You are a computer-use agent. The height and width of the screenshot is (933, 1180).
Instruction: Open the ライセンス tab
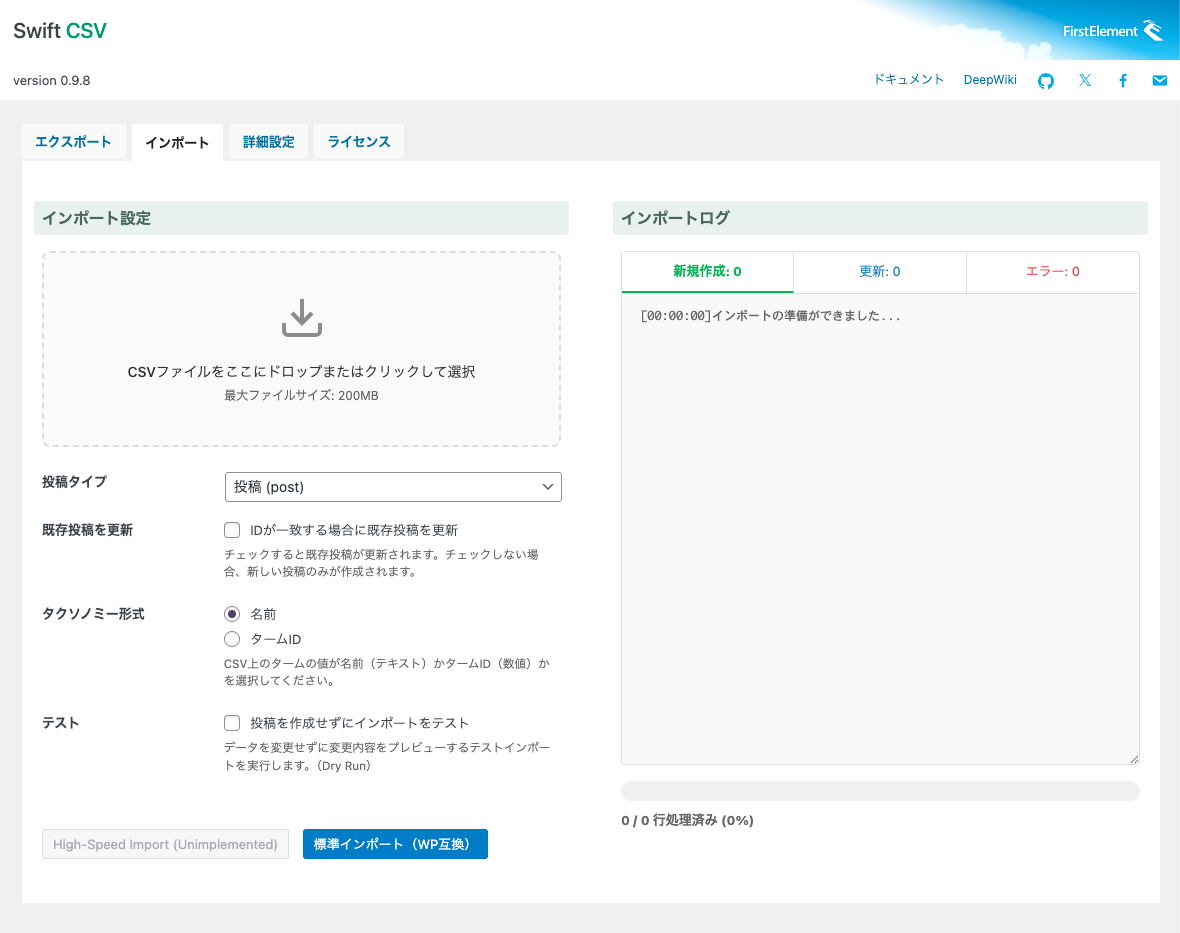pyautogui.click(x=359, y=142)
